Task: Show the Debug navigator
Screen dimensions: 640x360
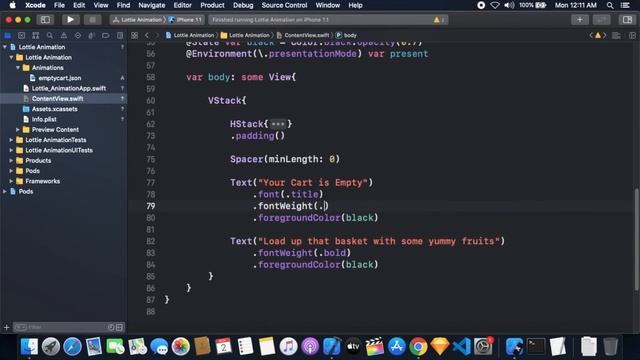Action: (x=91, y=36)
